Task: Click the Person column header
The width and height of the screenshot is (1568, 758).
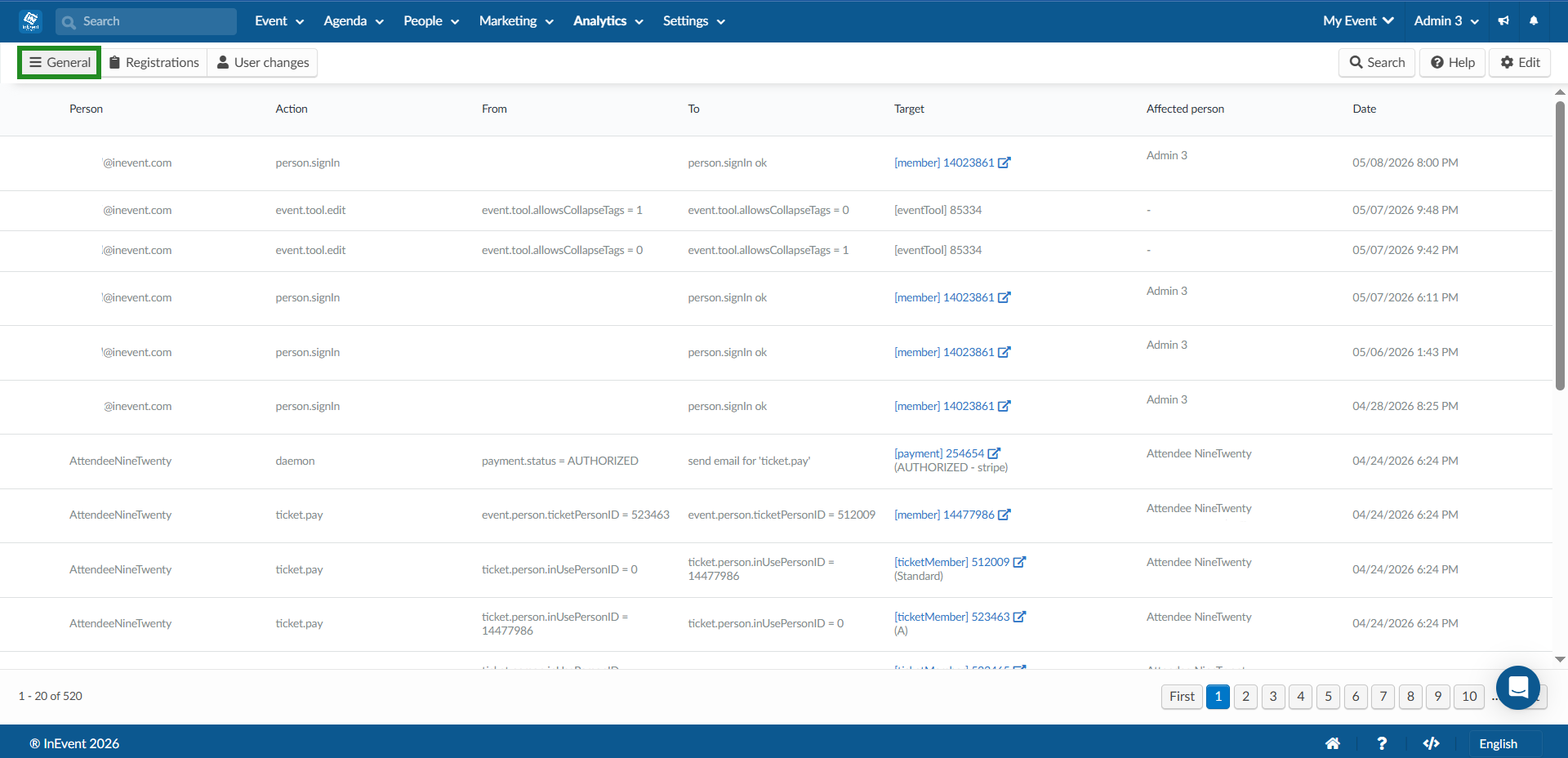Action: point(86,109)
